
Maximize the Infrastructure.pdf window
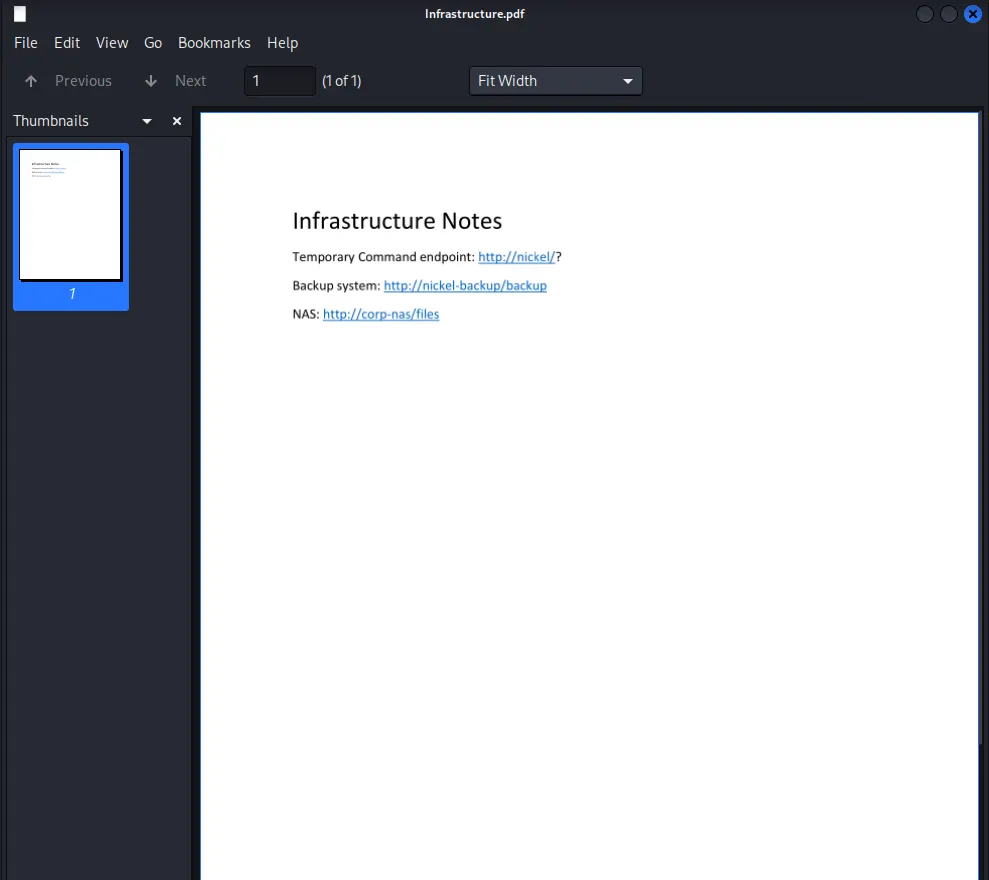click(948, 14)
